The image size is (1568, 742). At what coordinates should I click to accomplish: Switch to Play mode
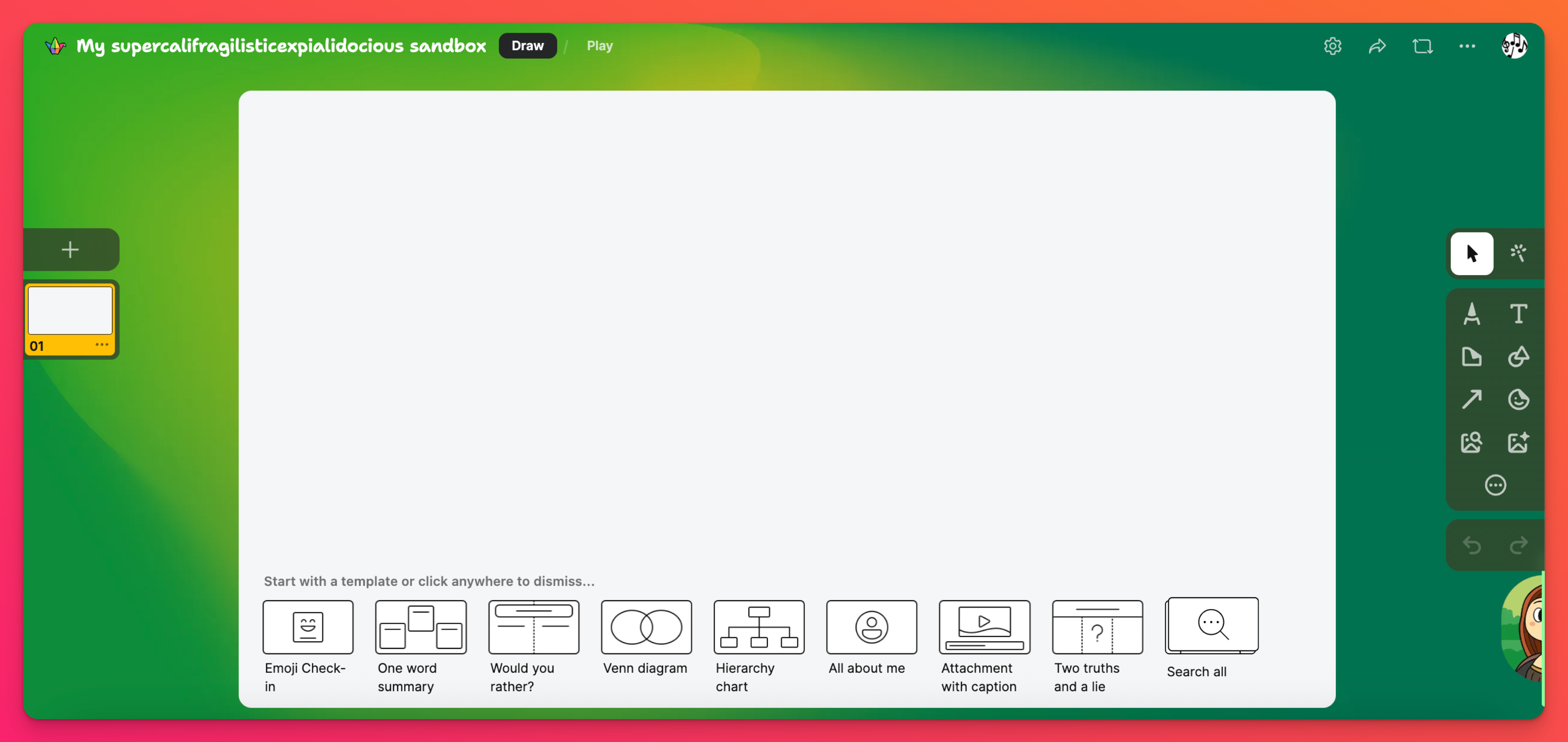pos(599,46)
